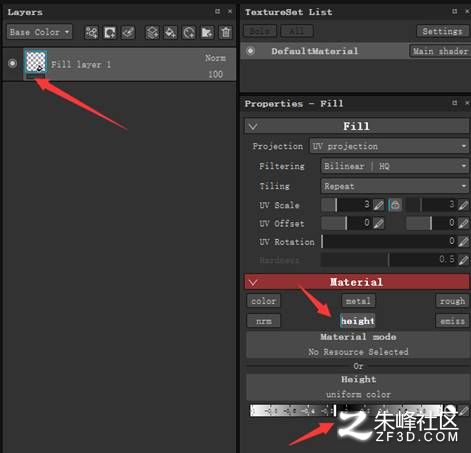471x453 pixels.
Task: Open the Base Color channel dropdown
Action: click(39, 32)
